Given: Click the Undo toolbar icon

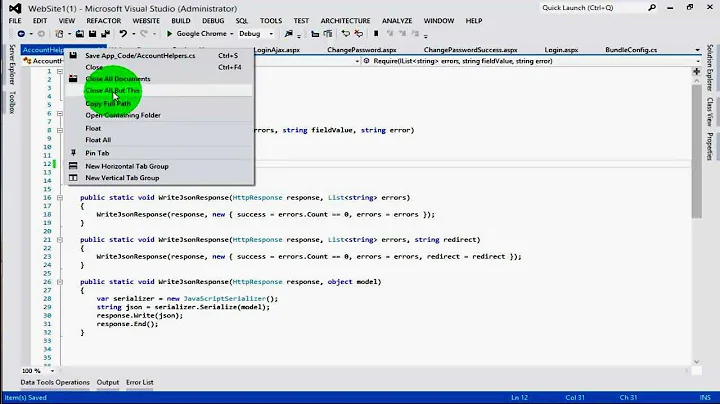Looking at the screenshot, I should pyautogui.click(x=123, y=34).
